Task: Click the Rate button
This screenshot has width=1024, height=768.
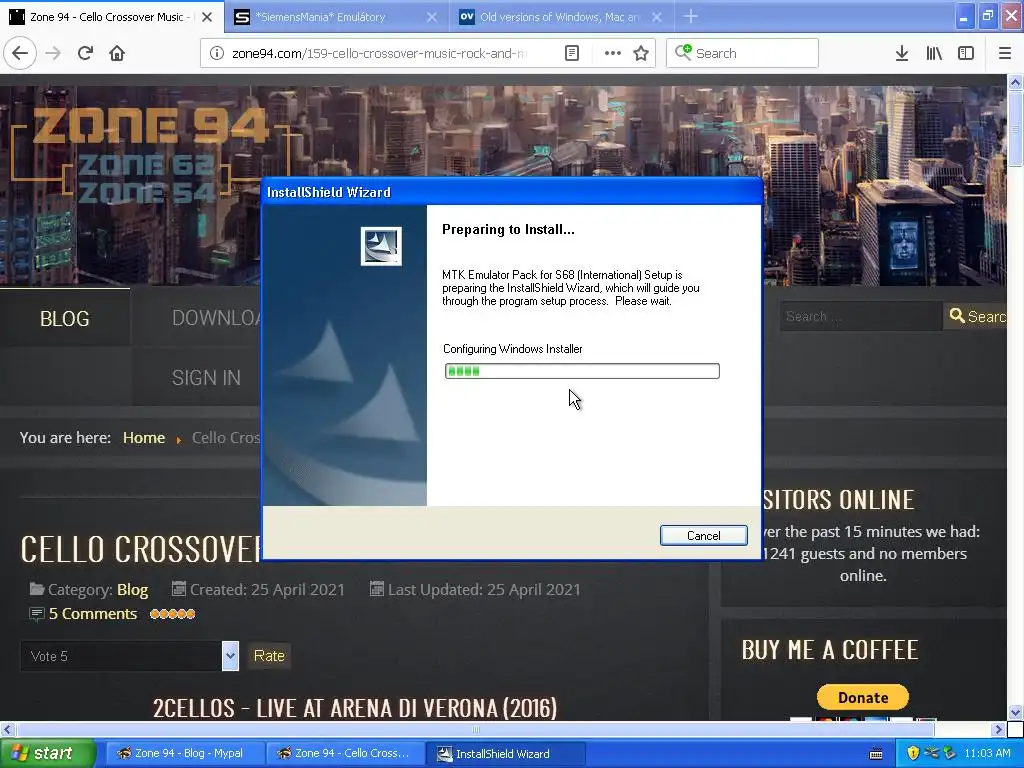Action: click(x=269, y=656)
